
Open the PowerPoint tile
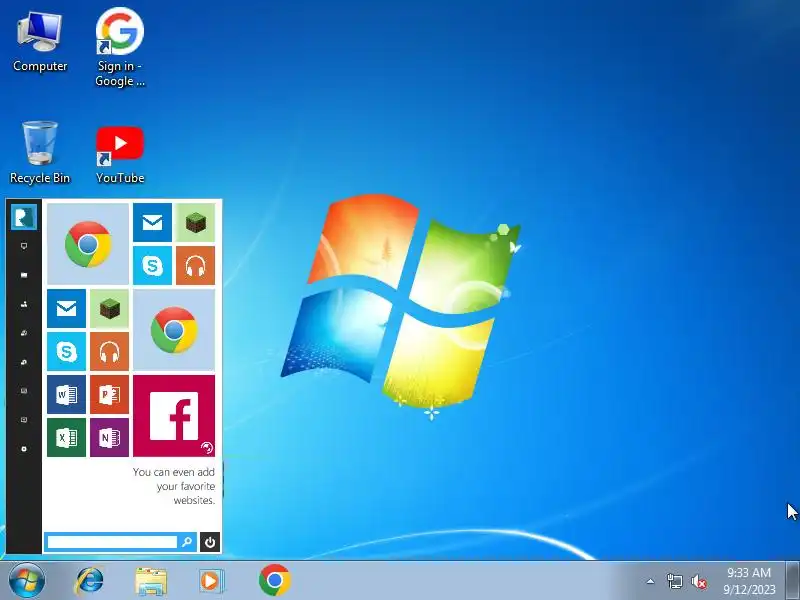[109, 394]
